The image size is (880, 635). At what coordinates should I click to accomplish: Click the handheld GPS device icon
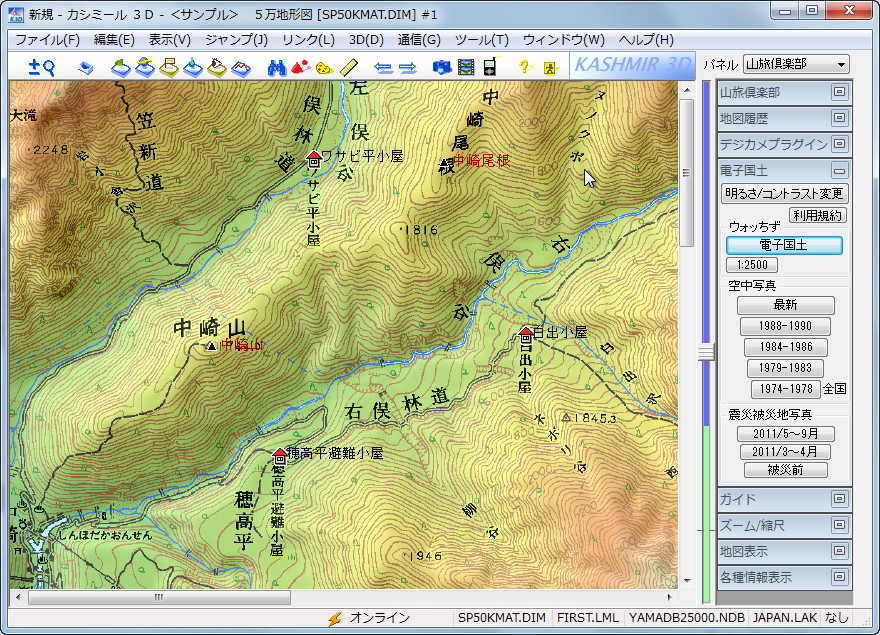tap(490, 66)
